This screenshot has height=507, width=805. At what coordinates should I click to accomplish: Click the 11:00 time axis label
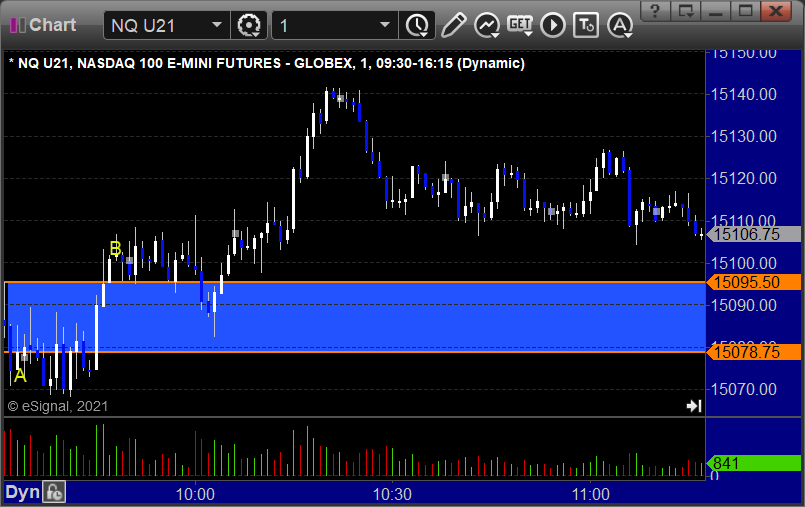point(590,494)
